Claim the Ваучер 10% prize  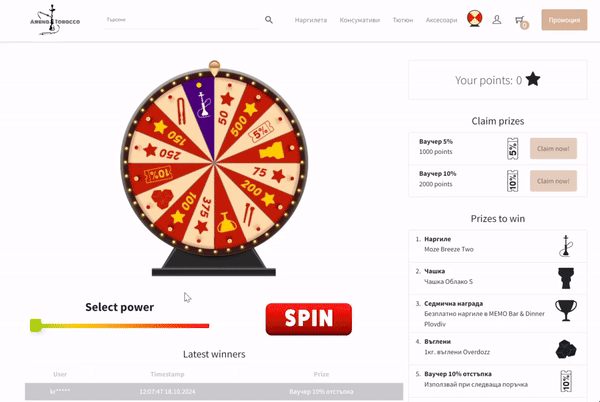(x=553, y=181)
